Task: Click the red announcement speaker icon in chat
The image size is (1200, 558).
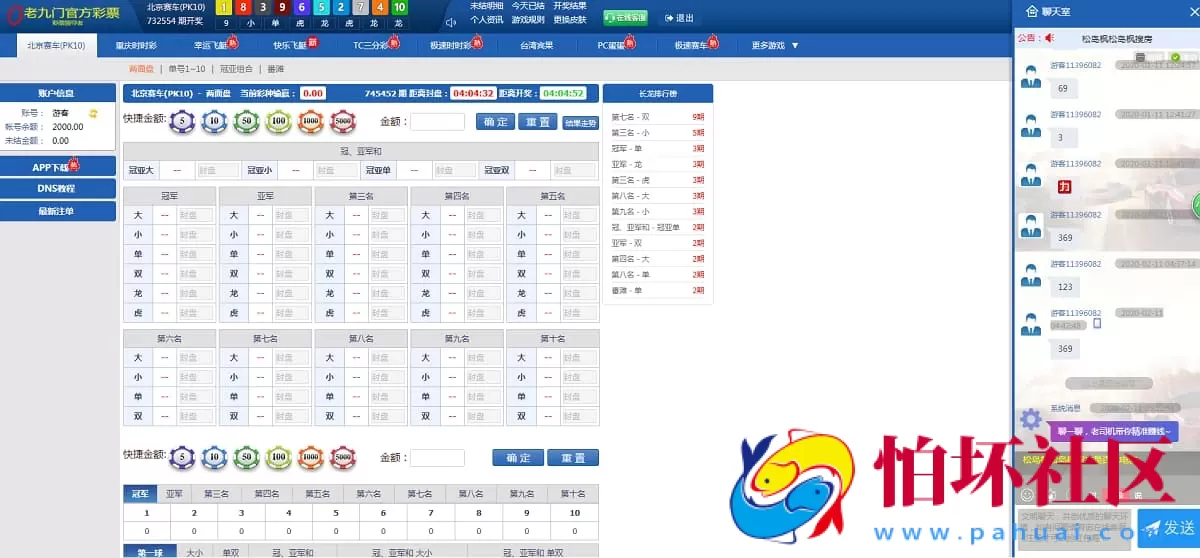Action: (1049, 38)
